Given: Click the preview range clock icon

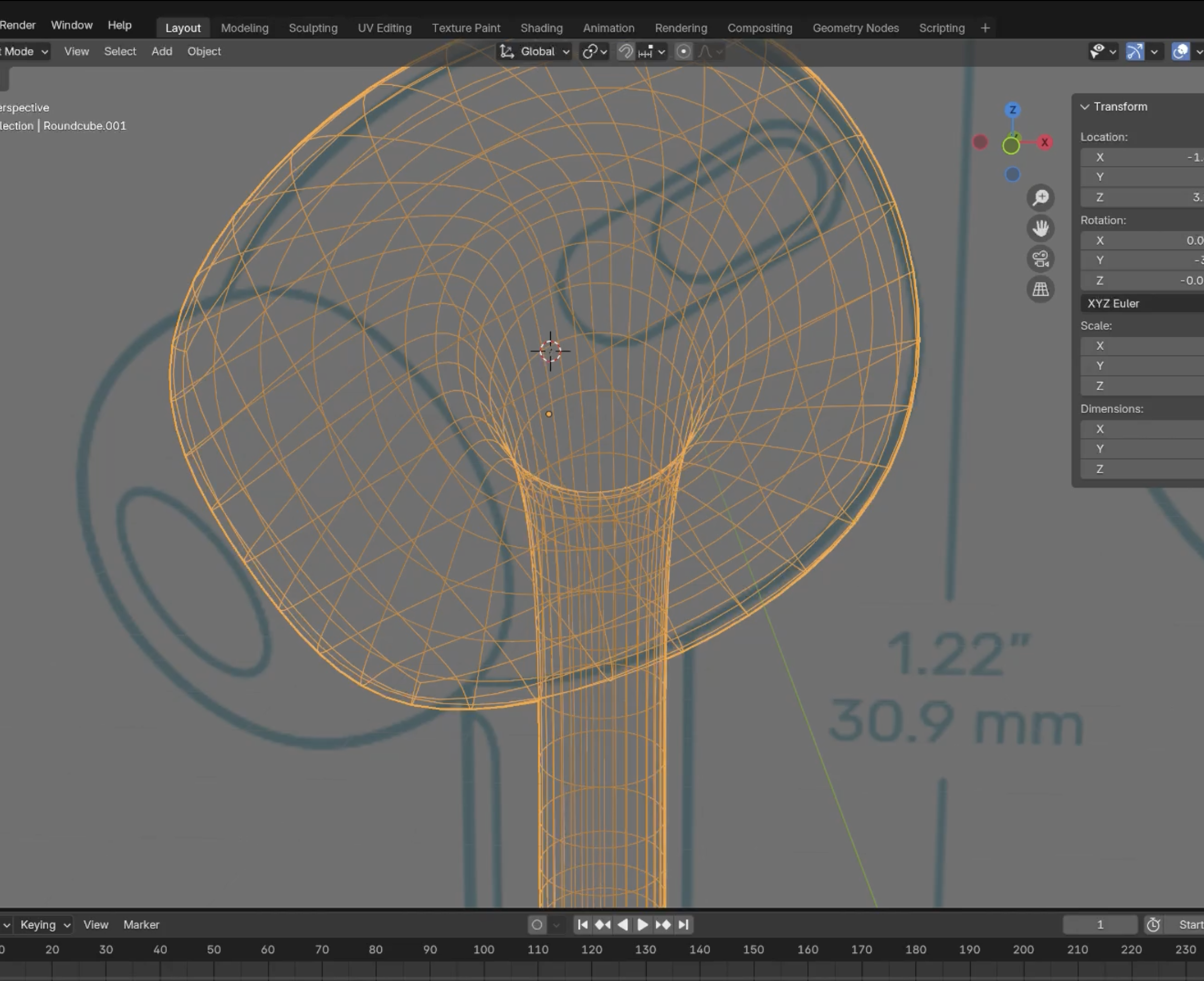Looking at the screenshot, I should coord(1153,925).
